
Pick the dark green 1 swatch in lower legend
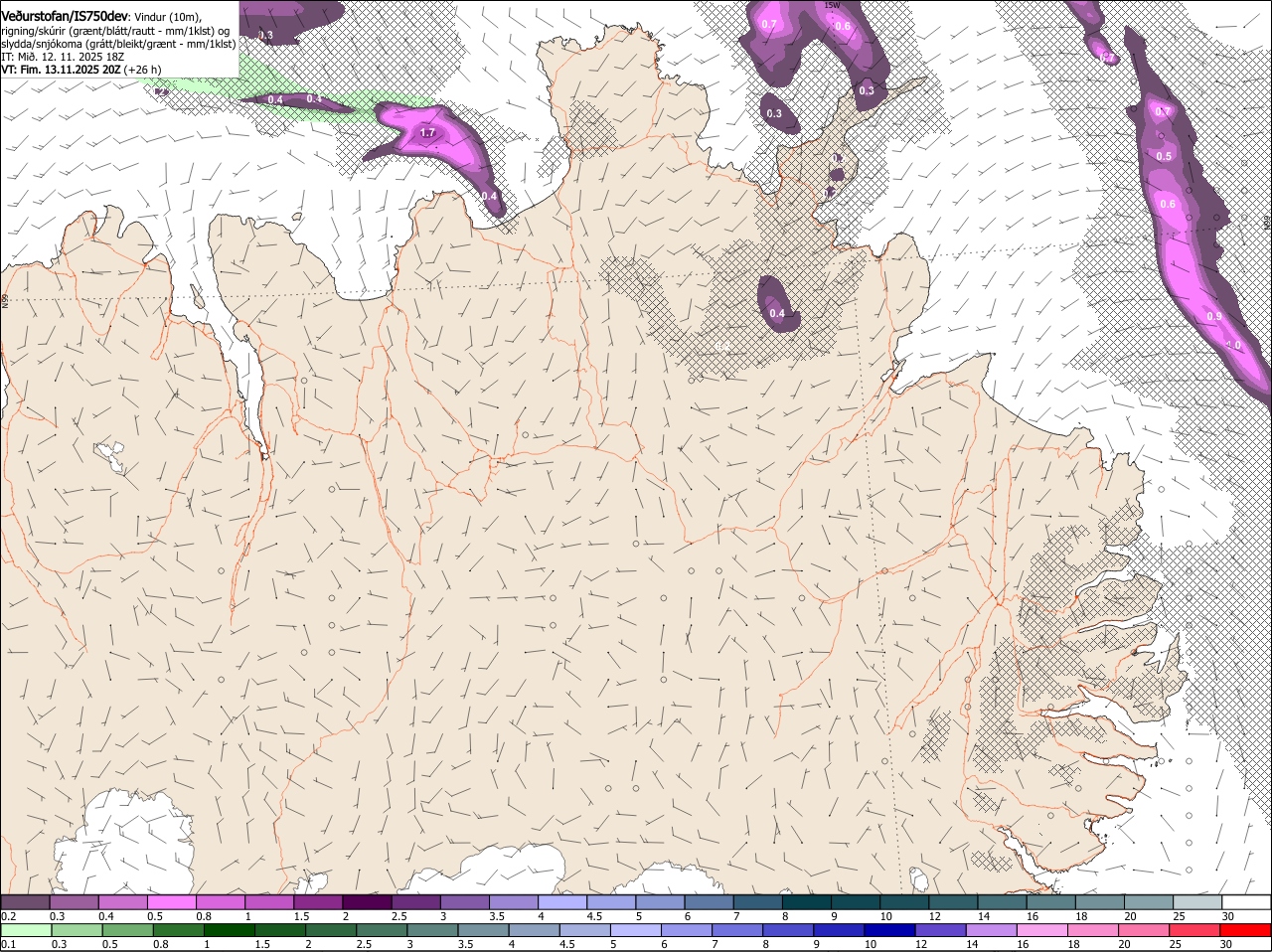[x=230, y=931]
